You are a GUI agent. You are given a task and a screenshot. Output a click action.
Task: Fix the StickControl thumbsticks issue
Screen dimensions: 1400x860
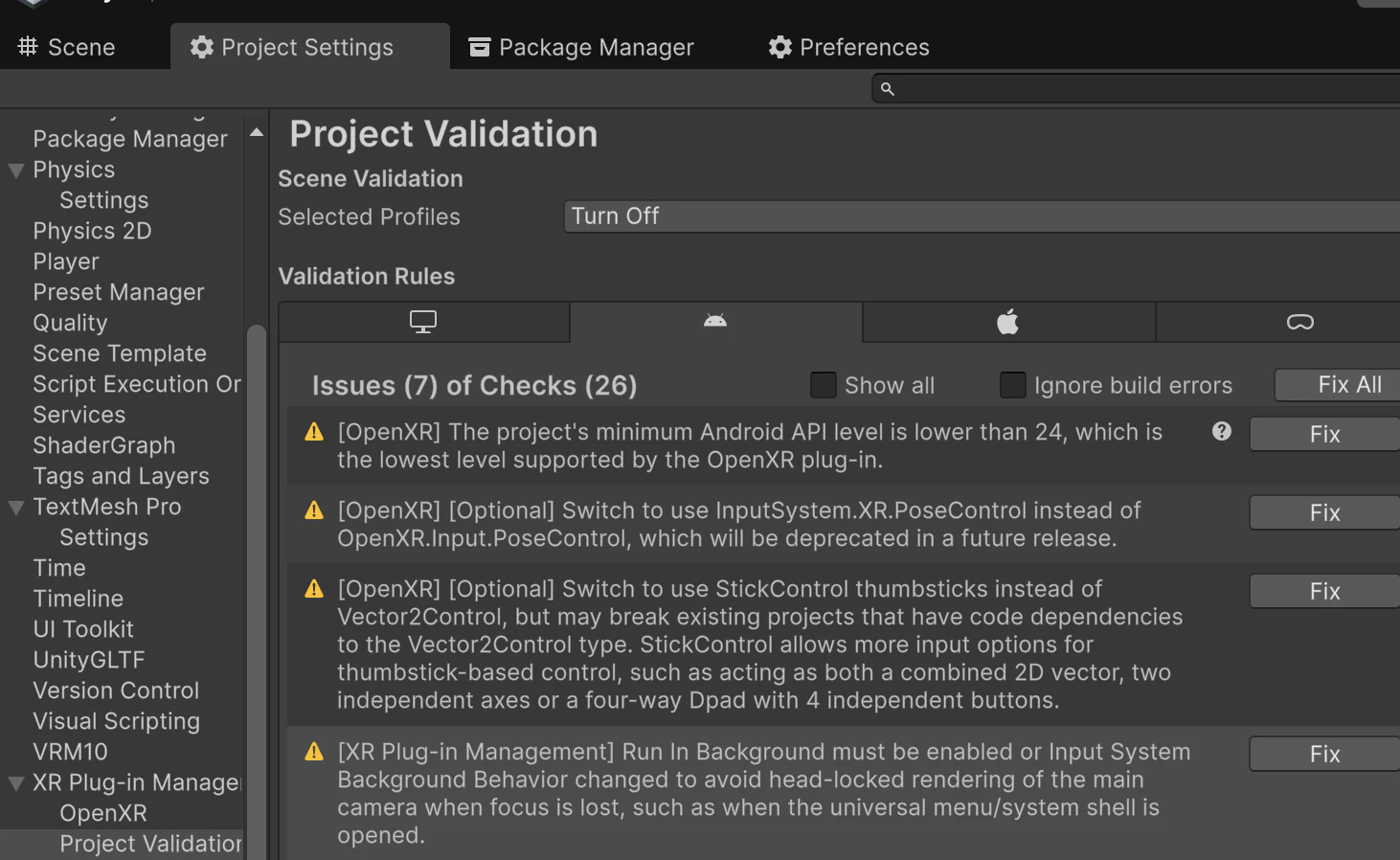[x=1324, y=592]
